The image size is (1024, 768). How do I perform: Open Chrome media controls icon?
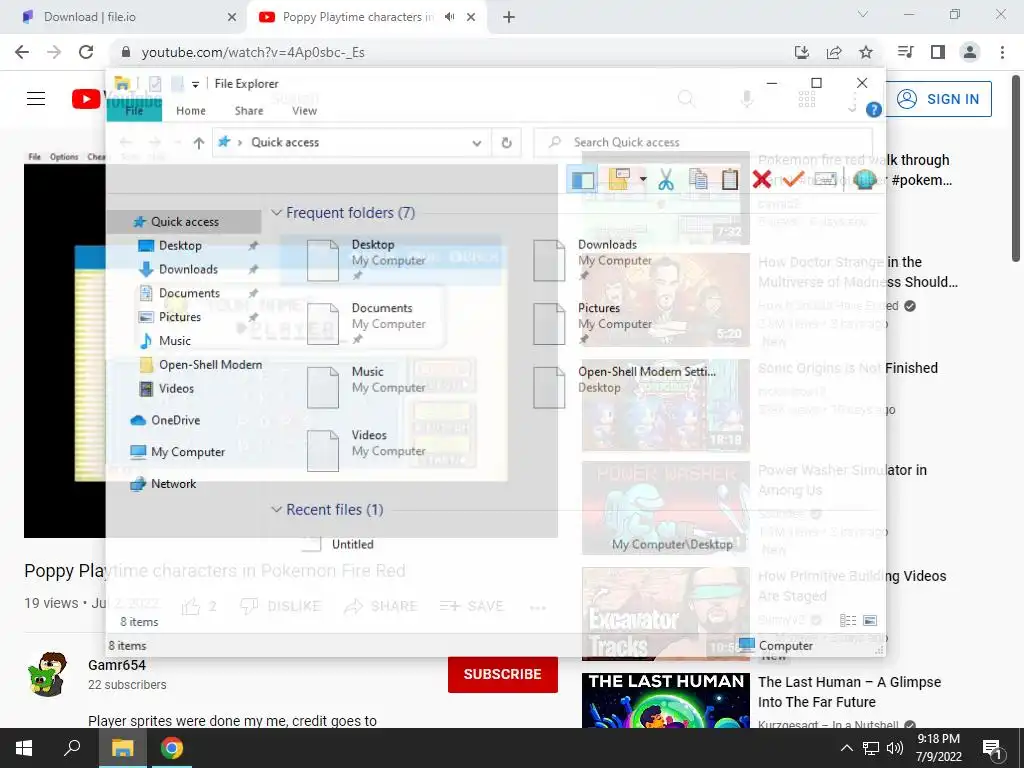pyautogui.click(x=905, y=52)
